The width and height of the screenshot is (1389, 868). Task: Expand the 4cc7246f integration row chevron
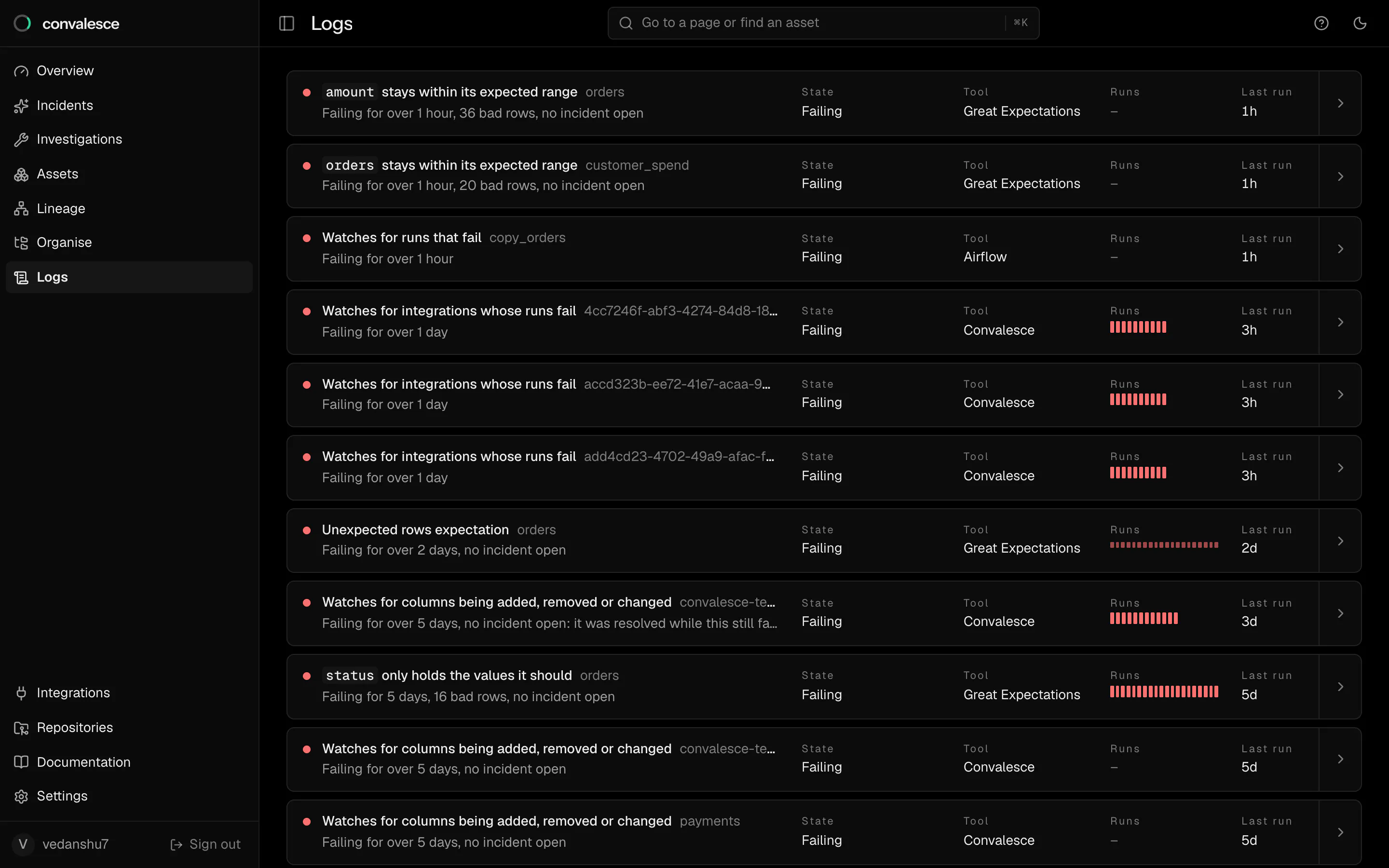[1340, 323]
